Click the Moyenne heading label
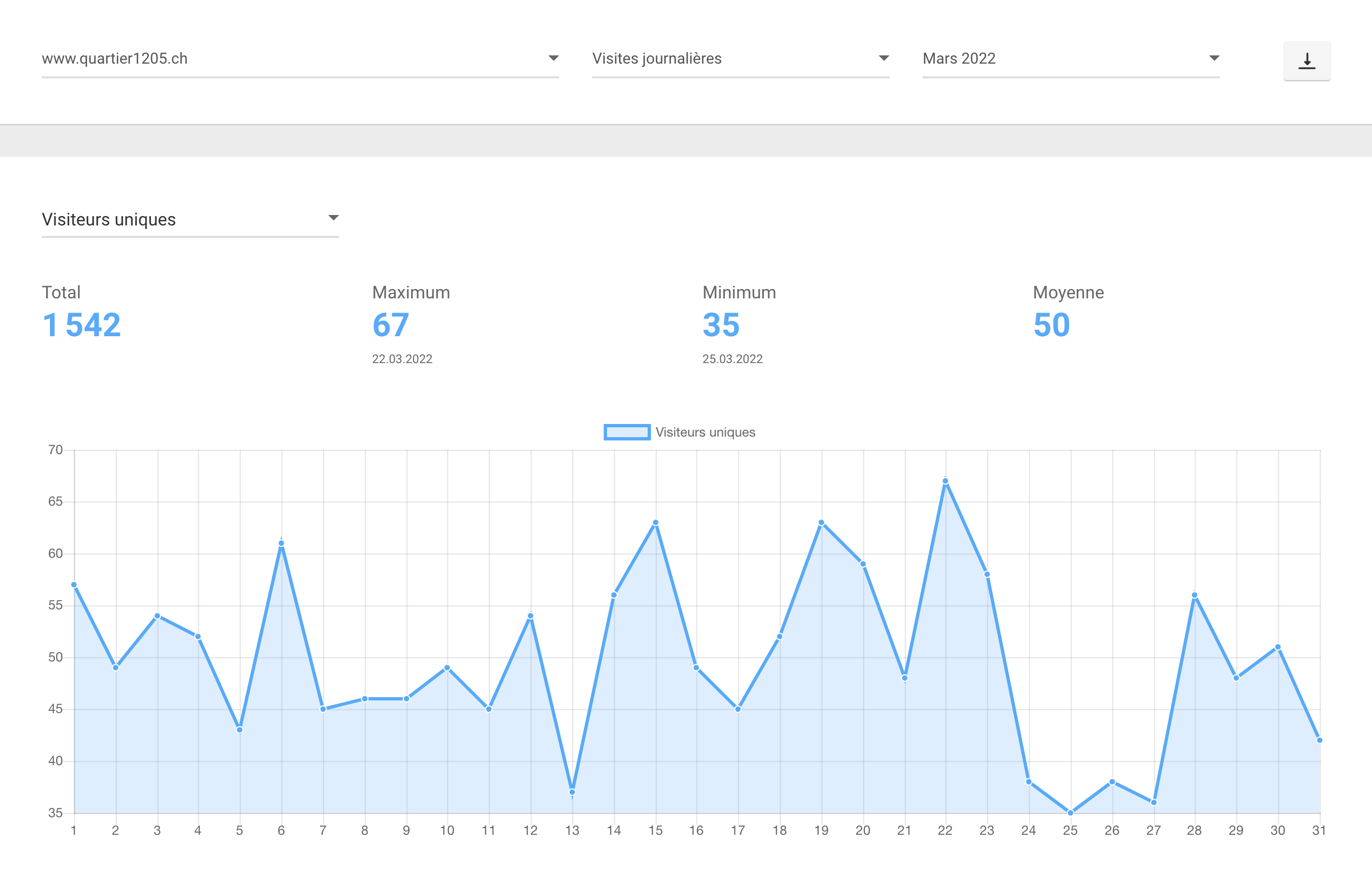The height and width of the screenshot is (871, 1372). (x=1069, y=292)
